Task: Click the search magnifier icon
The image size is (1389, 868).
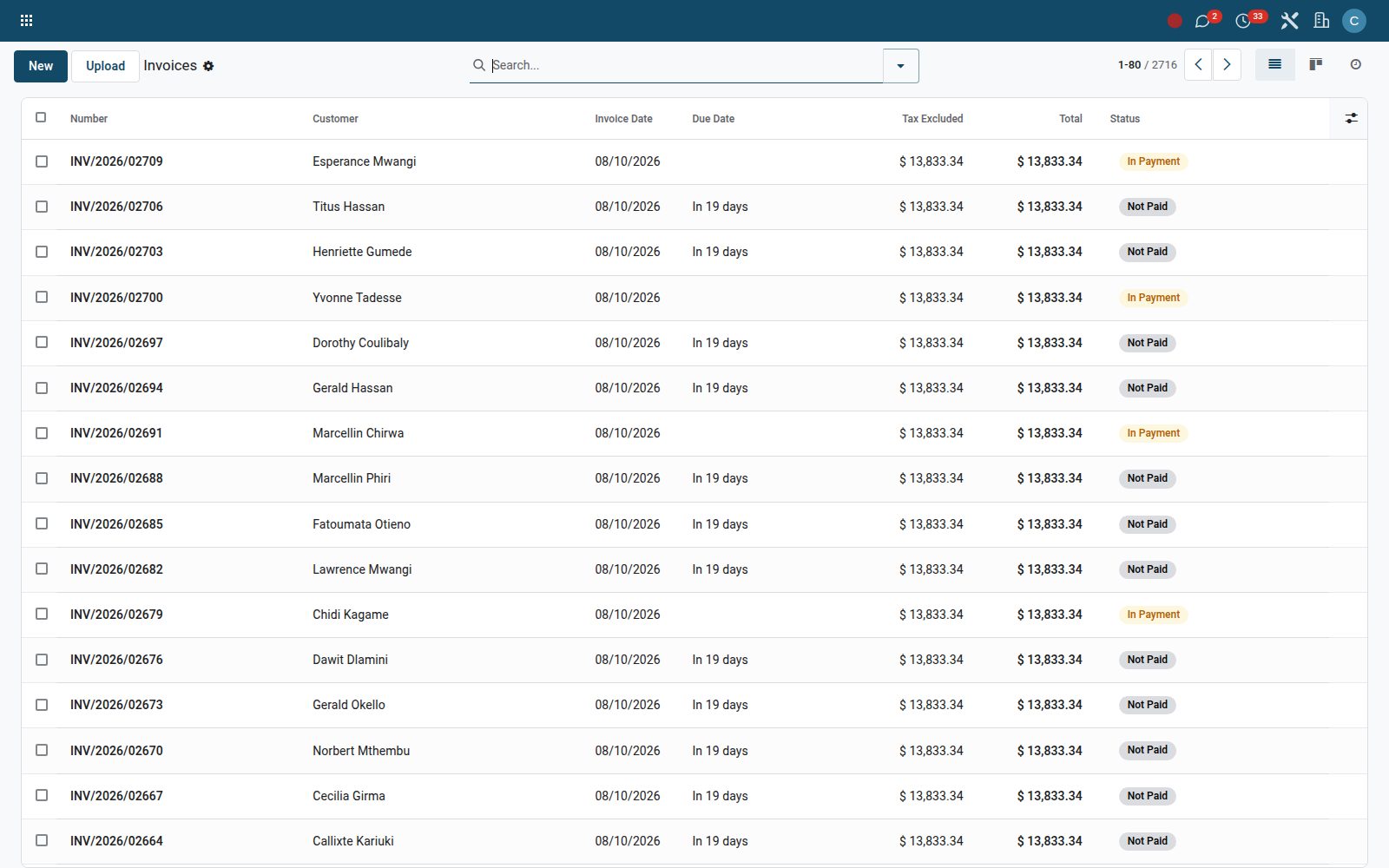Action: [x=479, y=65]
